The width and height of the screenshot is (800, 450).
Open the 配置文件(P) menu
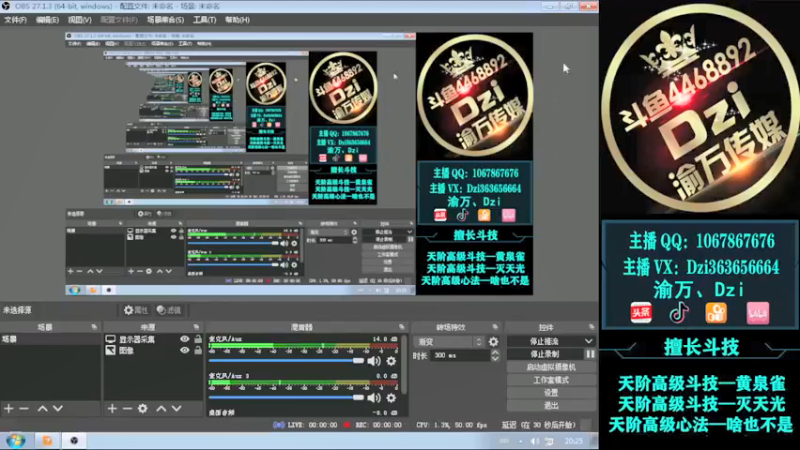(x=119, y=20)
